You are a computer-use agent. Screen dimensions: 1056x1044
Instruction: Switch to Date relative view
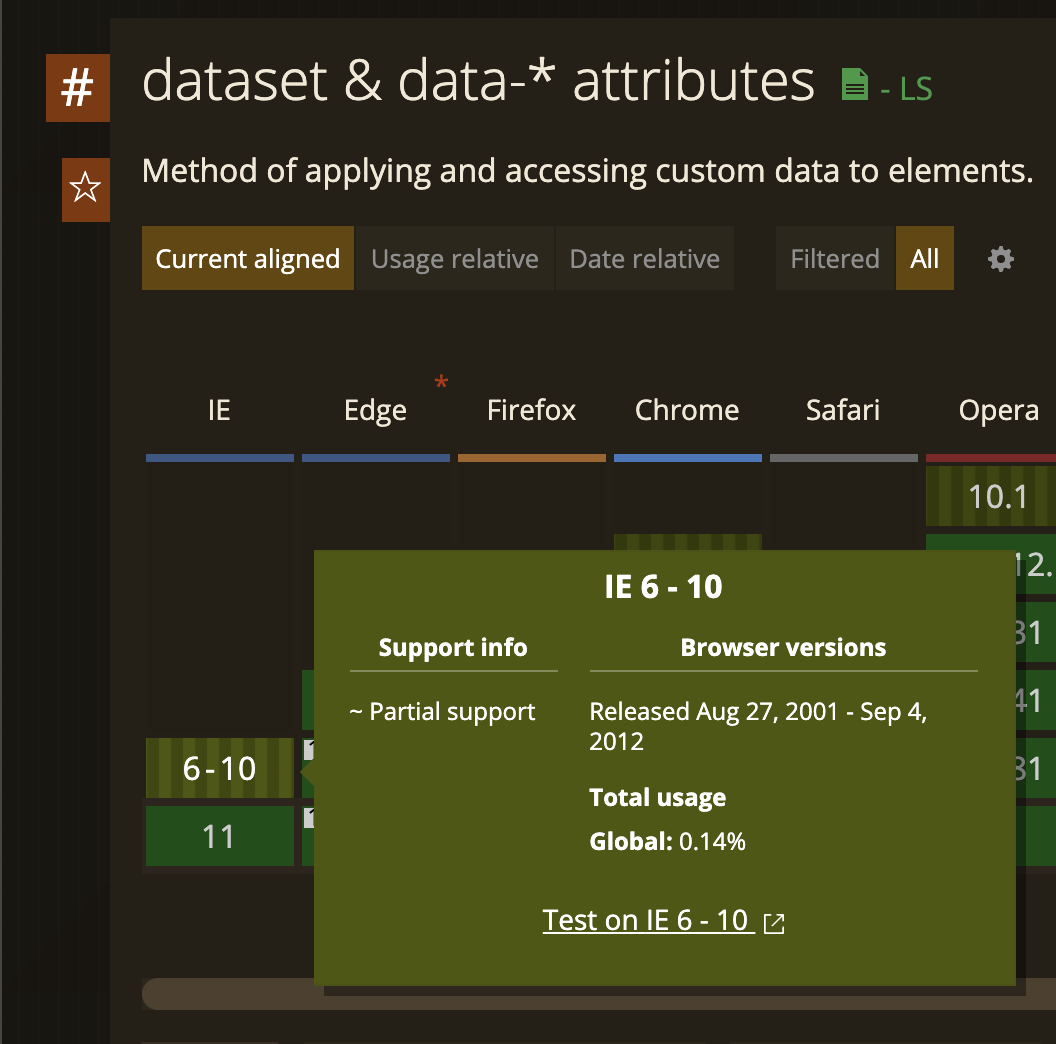click(x=645, y=259)
